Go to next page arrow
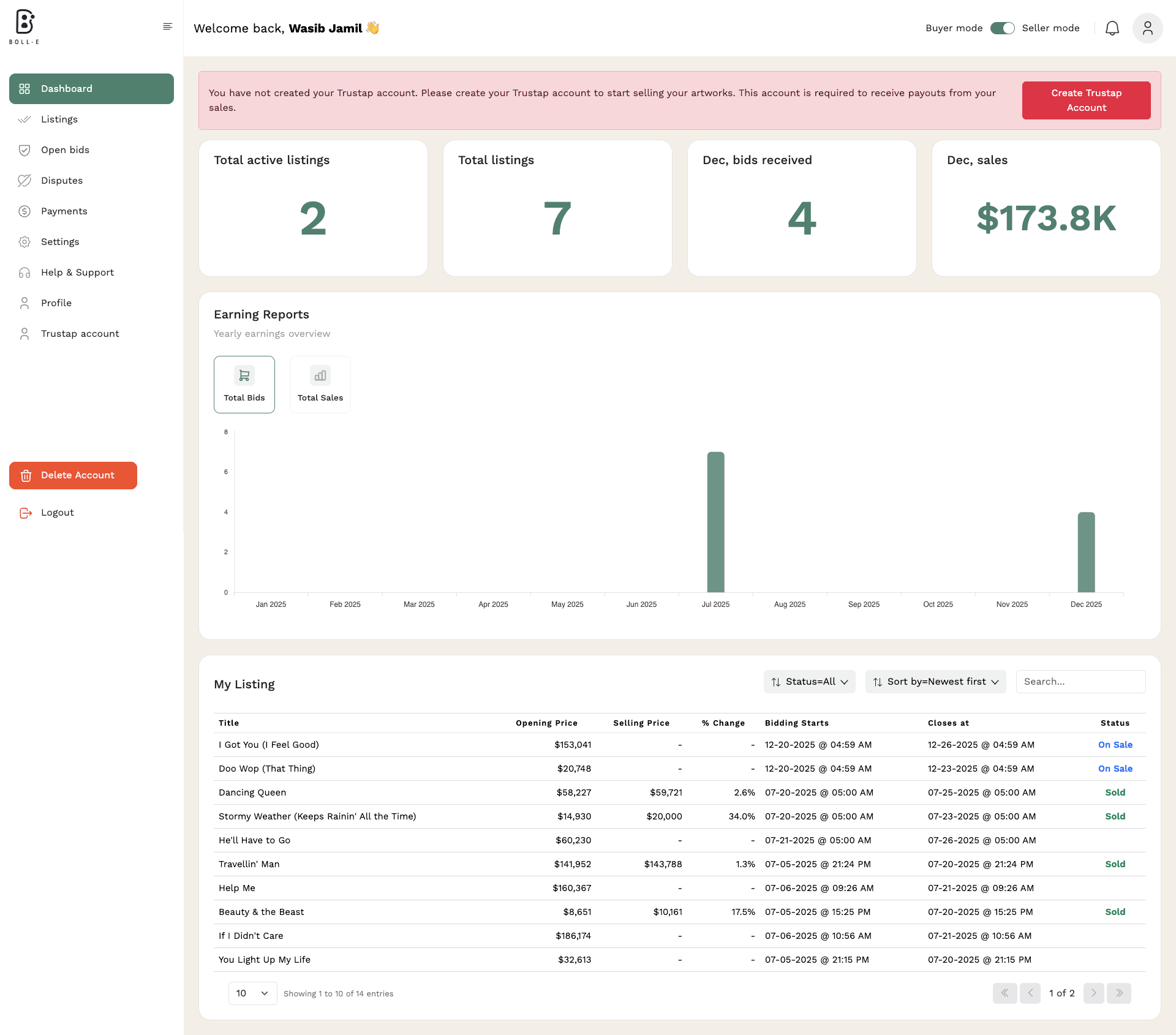 1093,993
